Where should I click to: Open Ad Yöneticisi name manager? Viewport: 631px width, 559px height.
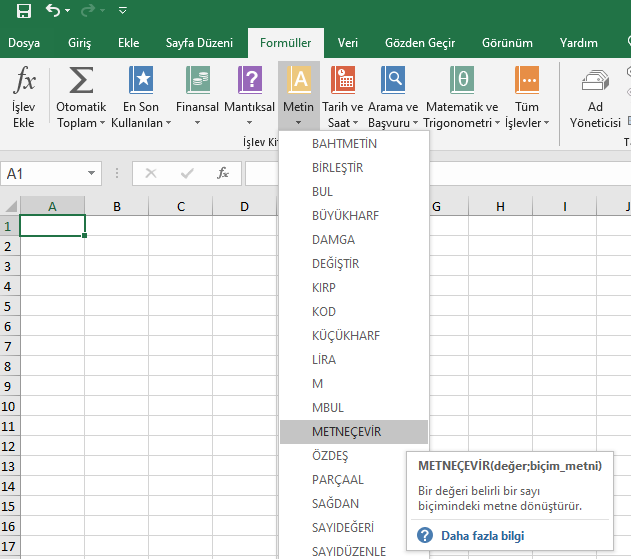click(596, 82)
